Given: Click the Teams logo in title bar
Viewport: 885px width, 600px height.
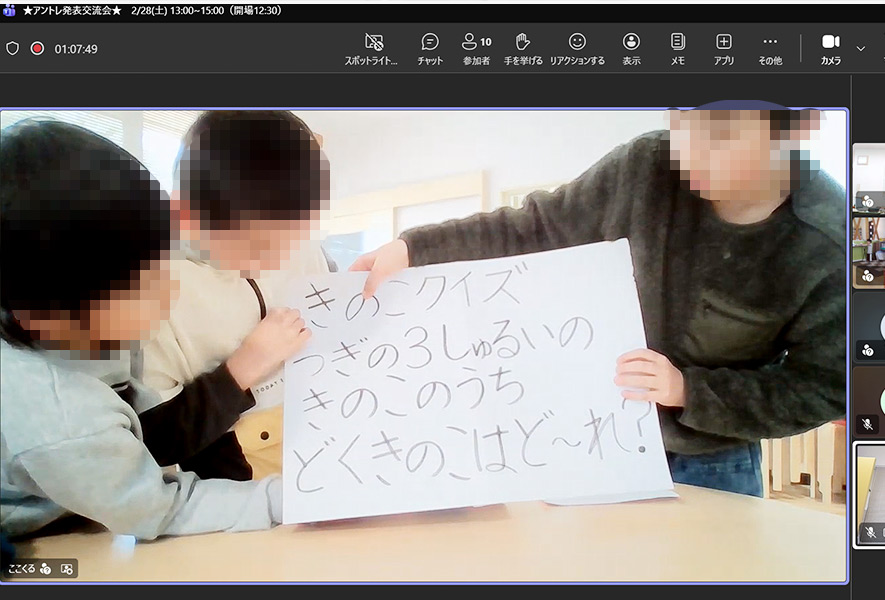Looking at the screenshot, I should 9,10.
